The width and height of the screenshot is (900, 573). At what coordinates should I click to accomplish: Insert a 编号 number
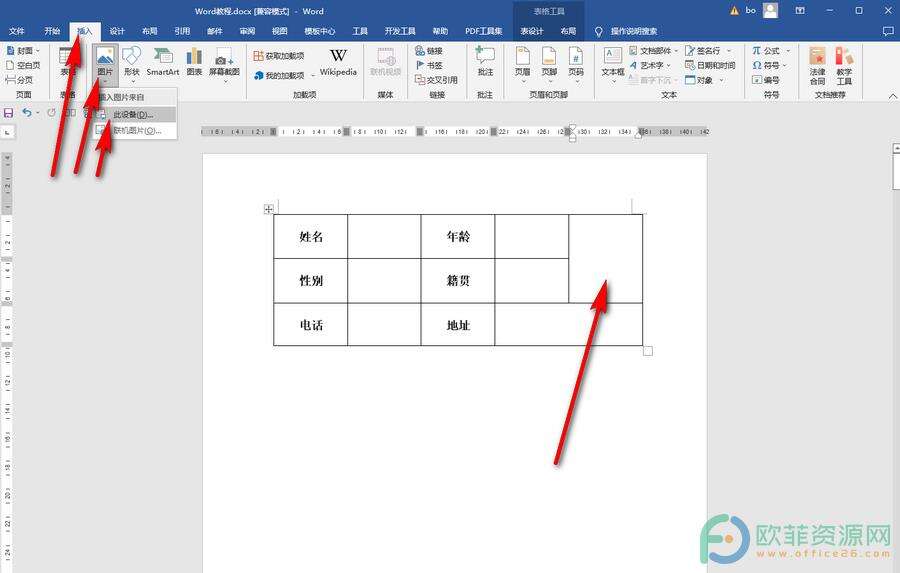click(766, 80)
